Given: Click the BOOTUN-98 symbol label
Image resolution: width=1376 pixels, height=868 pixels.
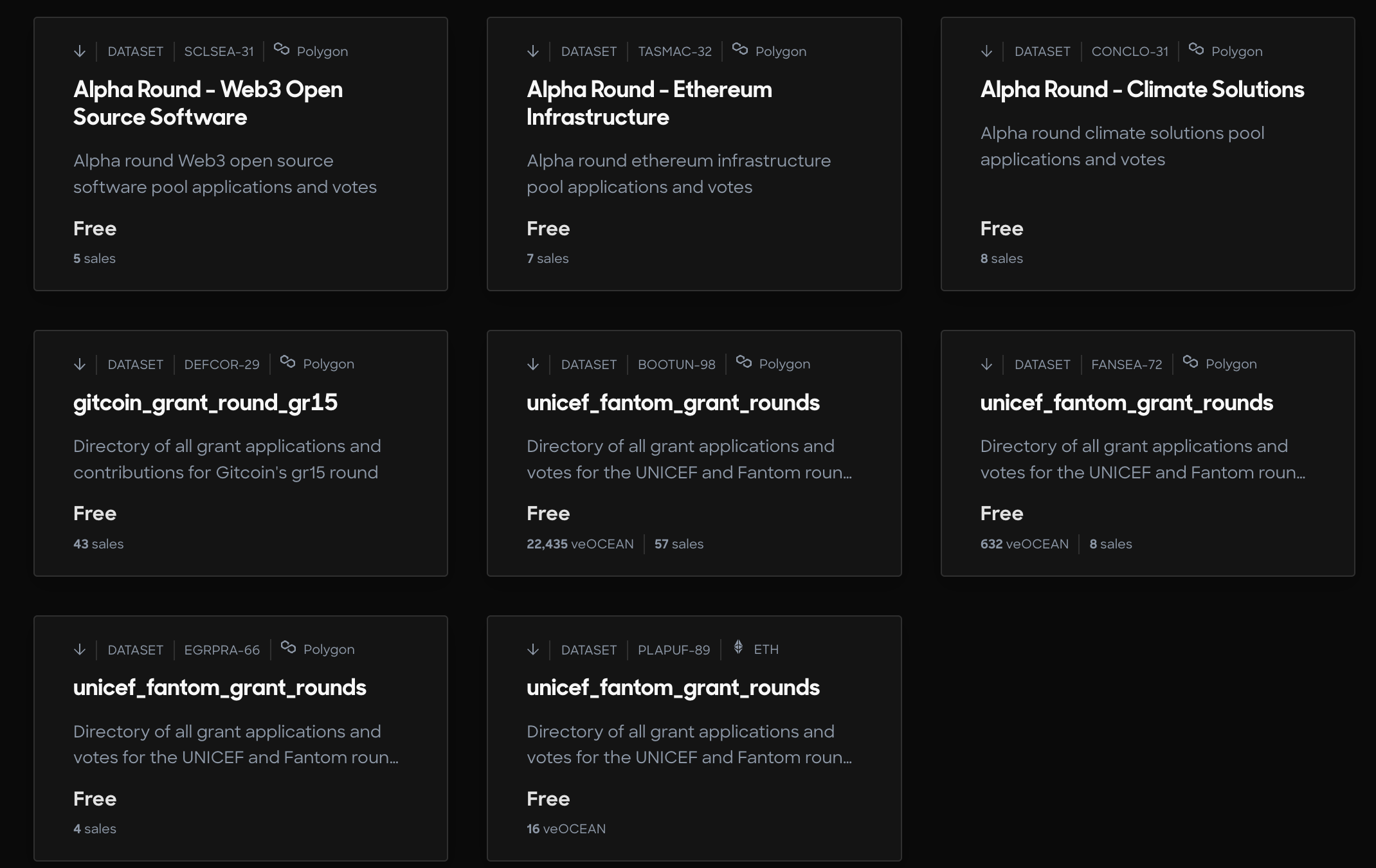Looking at the screenshot, I should point(676,365).
